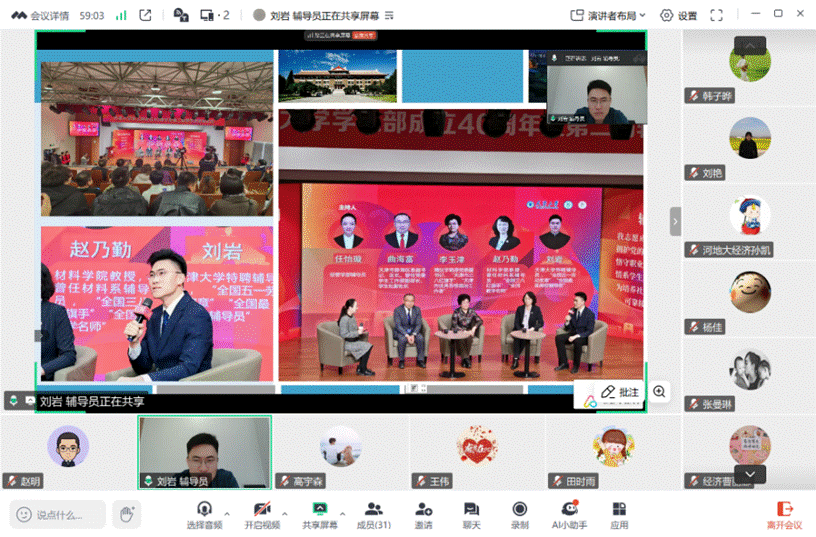
Task: Click the raise hand icon
Action: pos(126,514)
